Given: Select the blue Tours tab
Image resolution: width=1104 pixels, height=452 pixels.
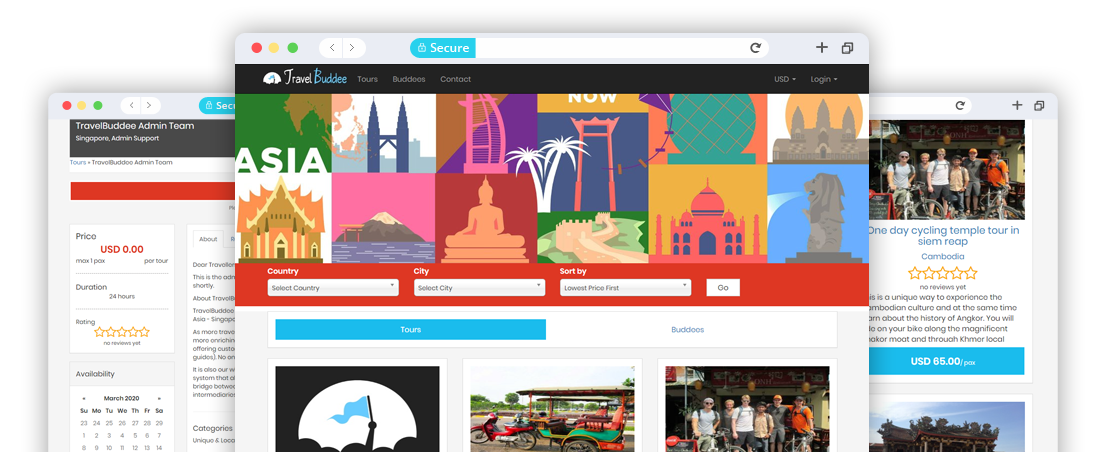Looking at the screenshot, I should [410, 329].
